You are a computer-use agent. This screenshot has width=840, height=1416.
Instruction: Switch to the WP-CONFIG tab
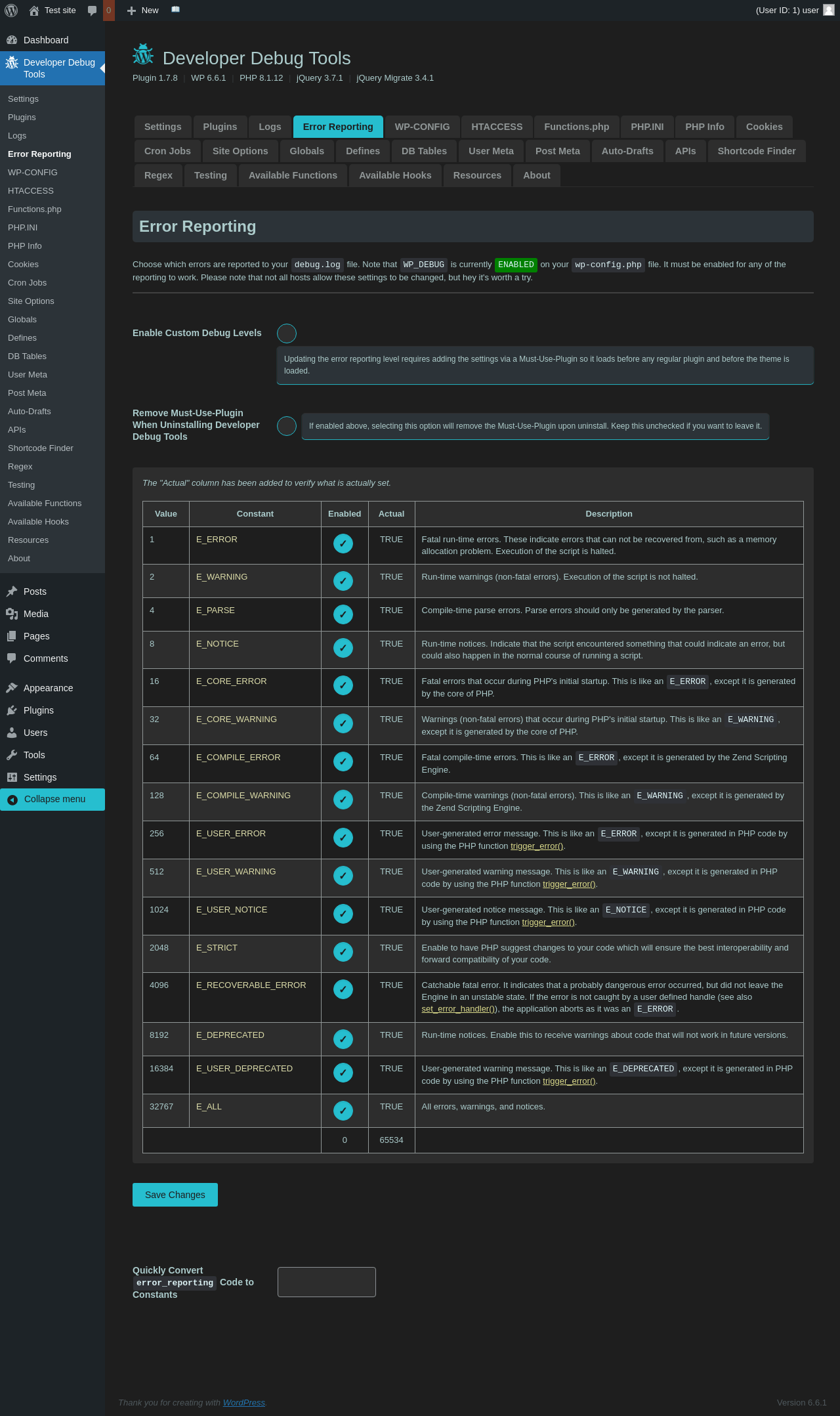[x=422, y=127]
